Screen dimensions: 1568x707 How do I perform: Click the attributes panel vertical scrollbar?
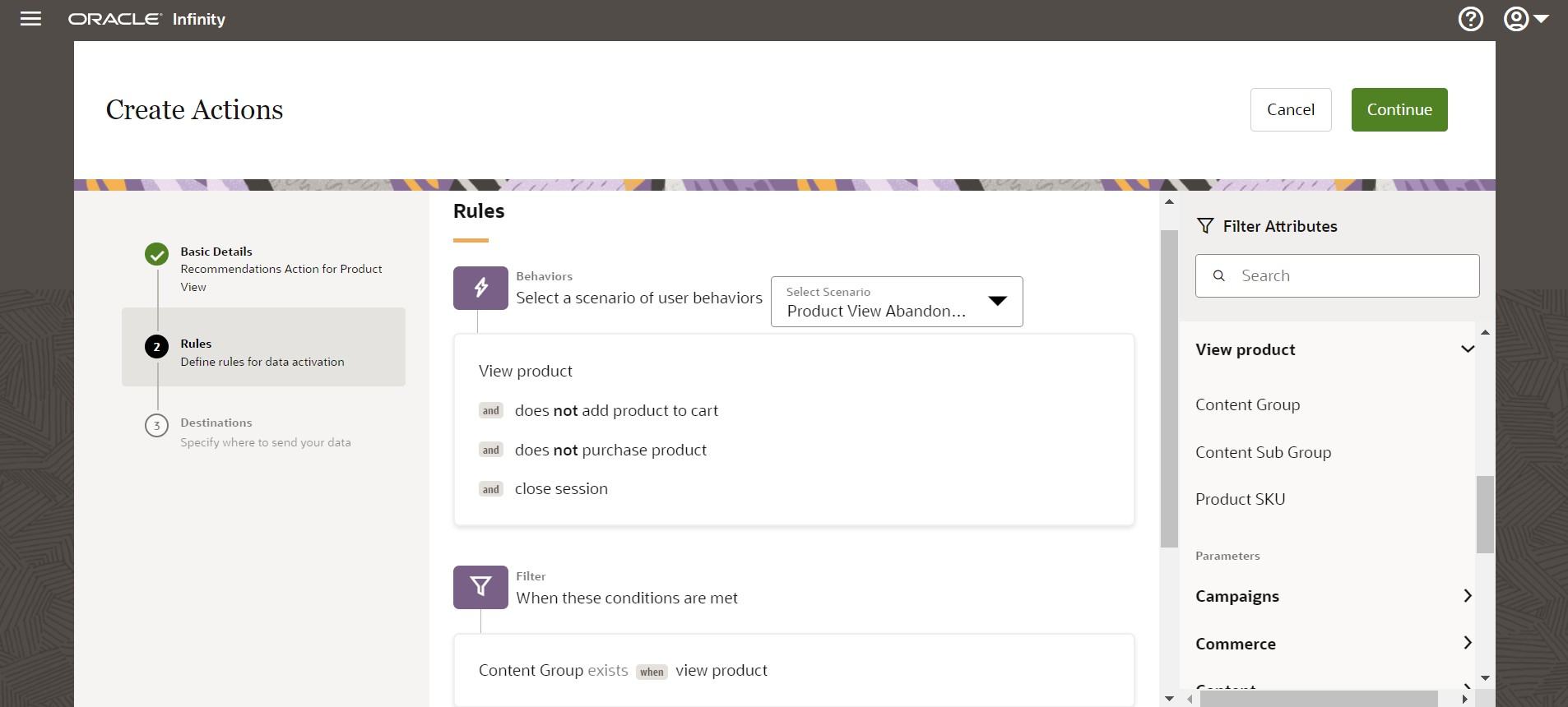1484,514
